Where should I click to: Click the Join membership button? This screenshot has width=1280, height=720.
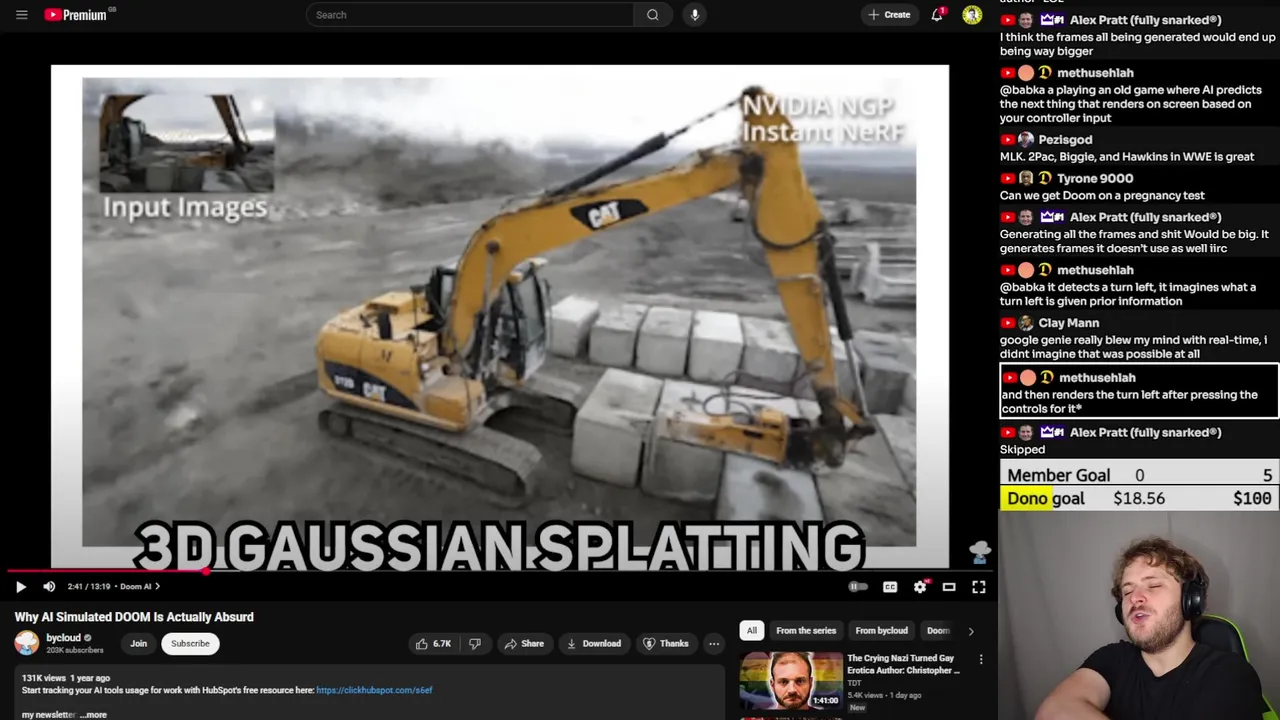pyautogui.click(x=138, y=644)
